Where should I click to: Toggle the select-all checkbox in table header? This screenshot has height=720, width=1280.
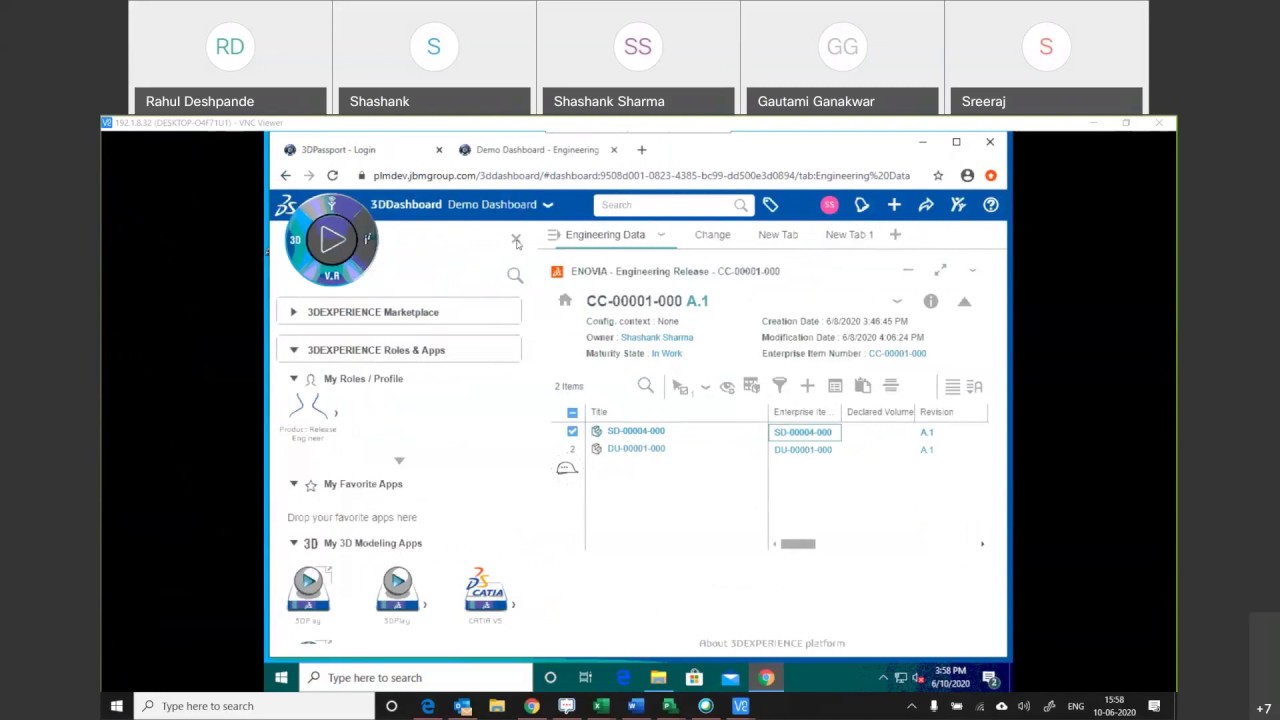pos(572,412)
